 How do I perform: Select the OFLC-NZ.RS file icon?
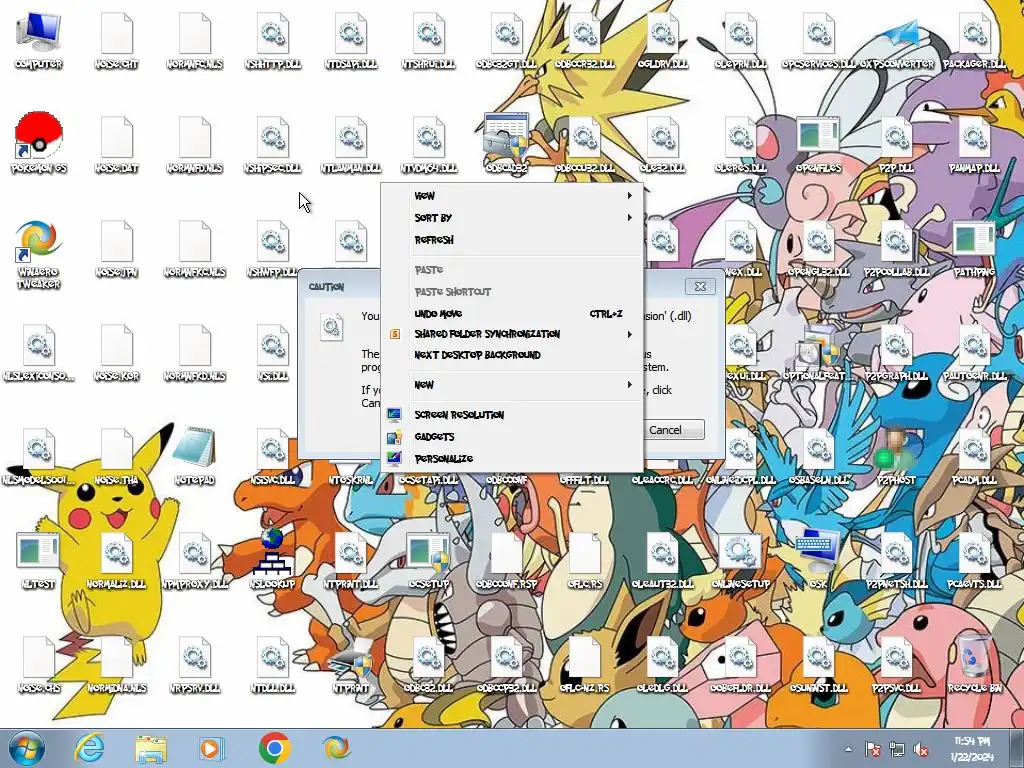[584, 663]
